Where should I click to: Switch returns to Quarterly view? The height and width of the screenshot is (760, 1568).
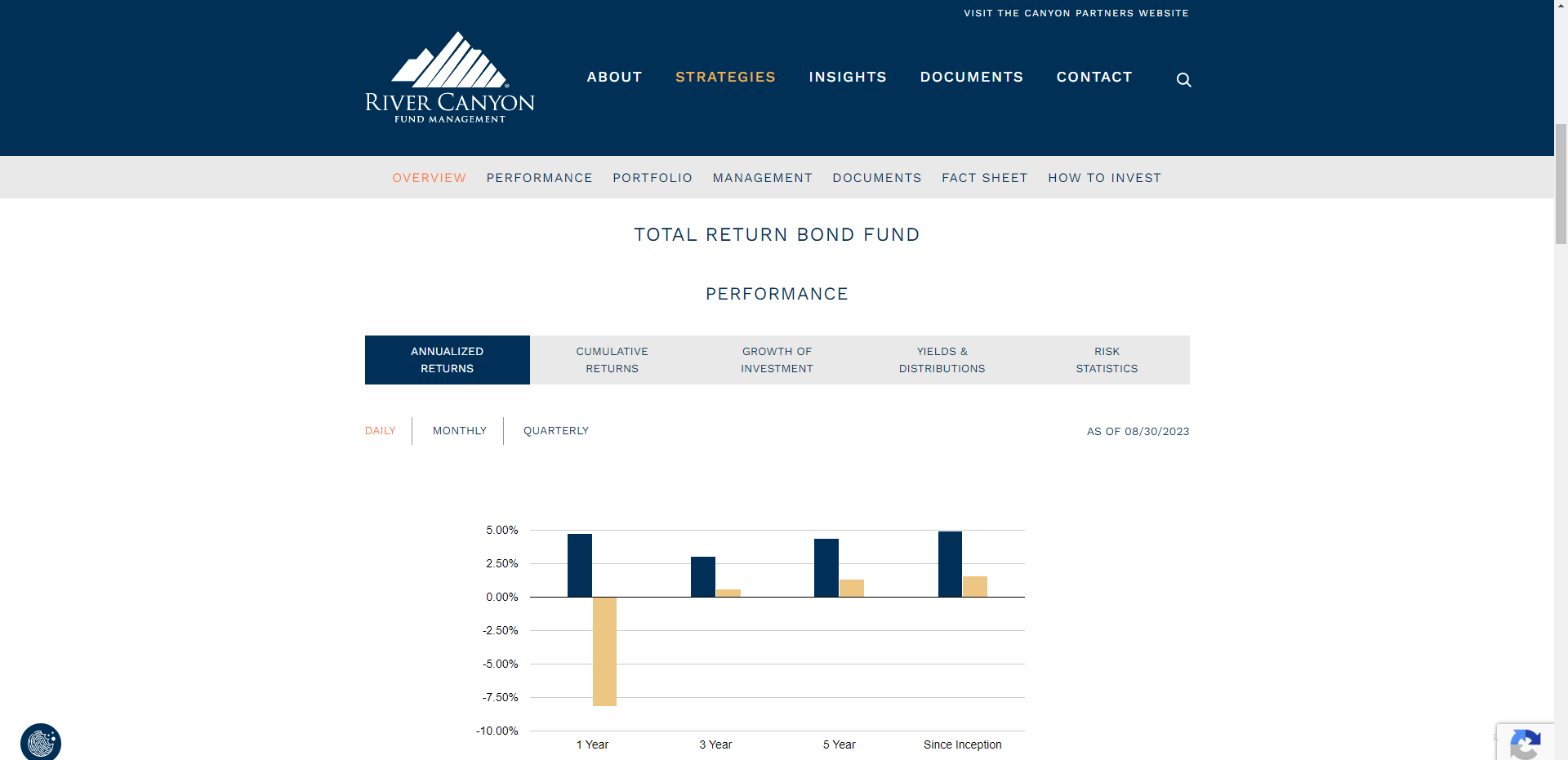click(x=555, y=431)
